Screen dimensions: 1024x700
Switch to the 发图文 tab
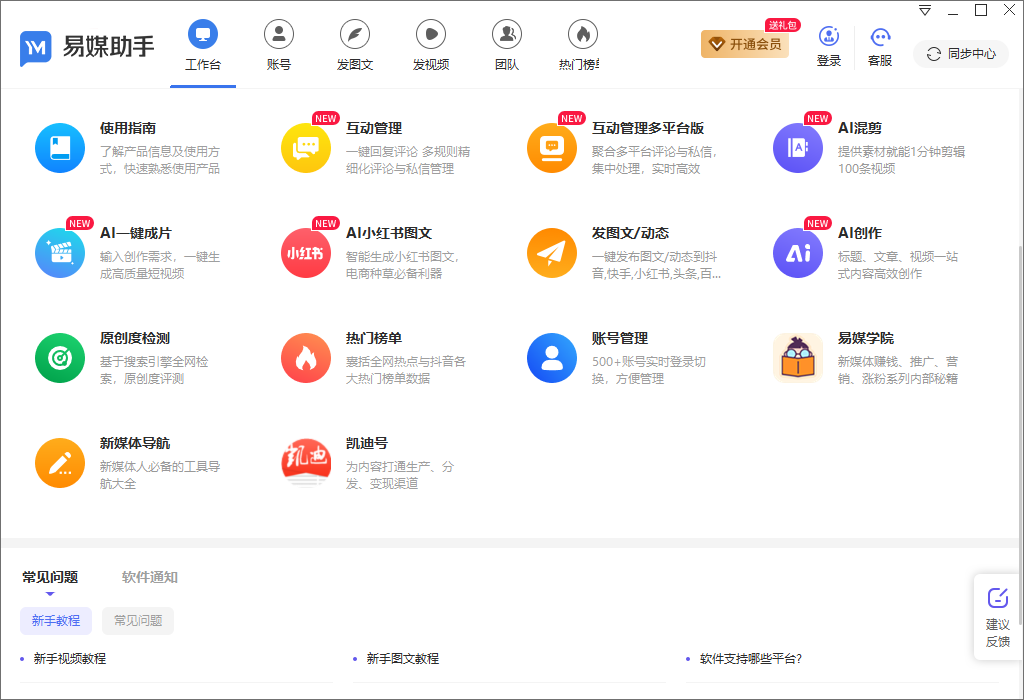click(355, 46)
